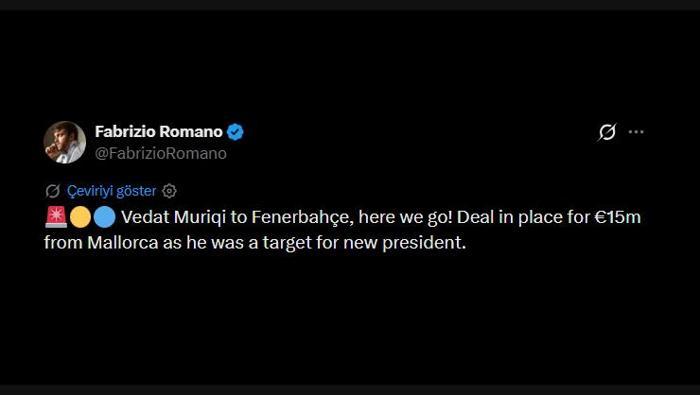Click the blue circle emoji

[105, 217]
